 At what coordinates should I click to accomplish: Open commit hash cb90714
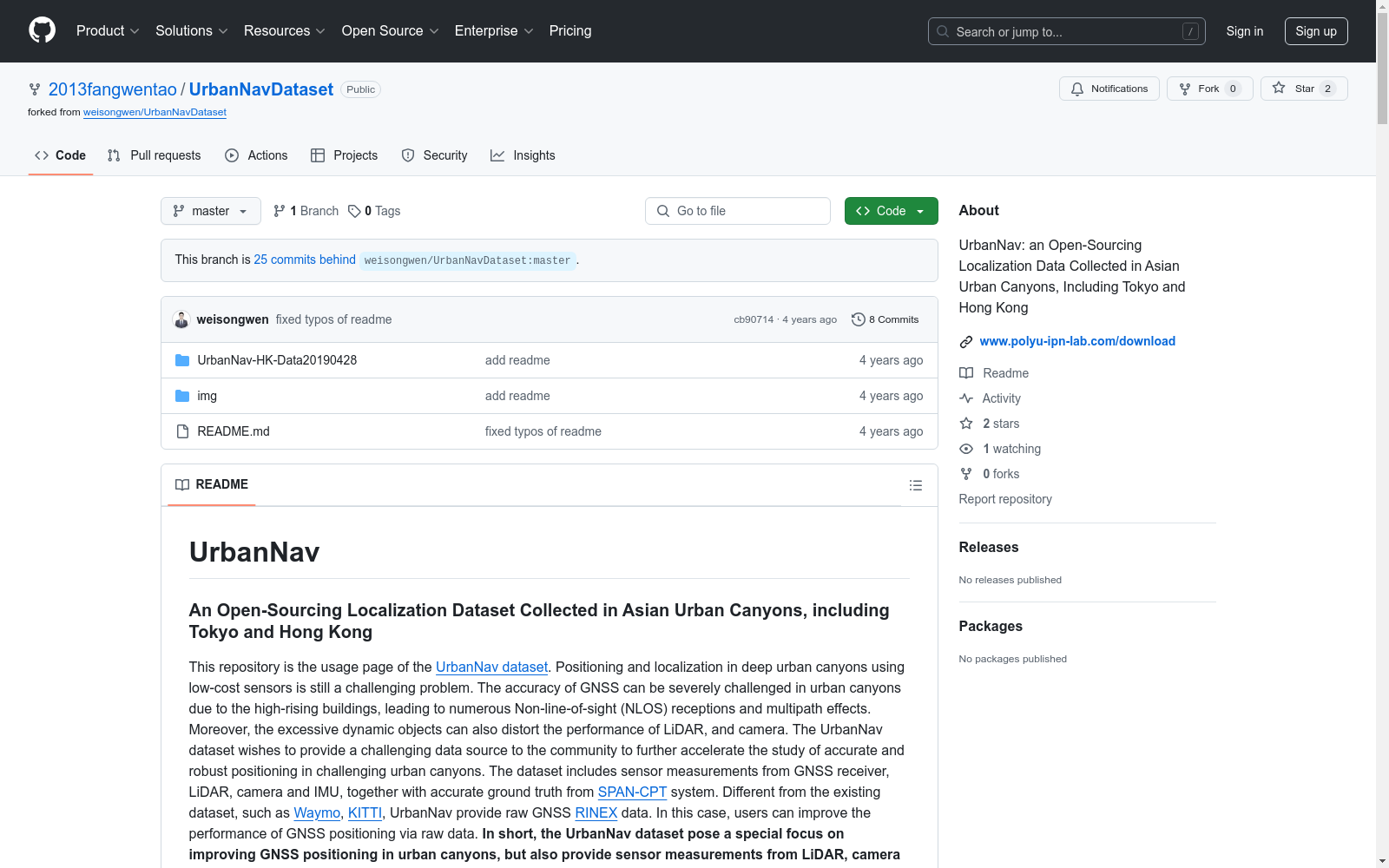point(754,319)
